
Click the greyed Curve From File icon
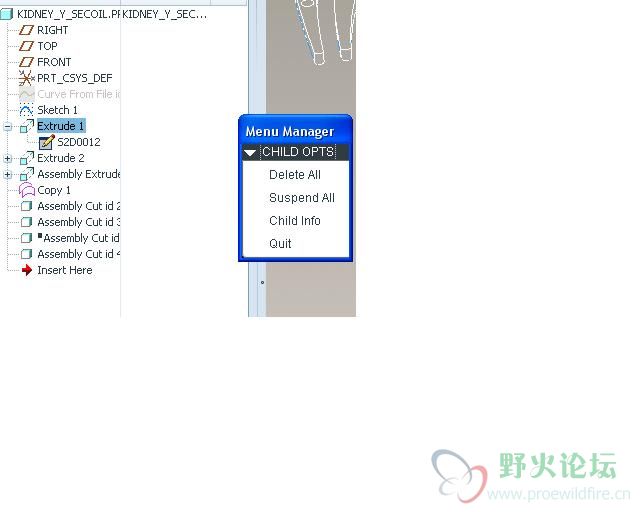coord(27,94)
